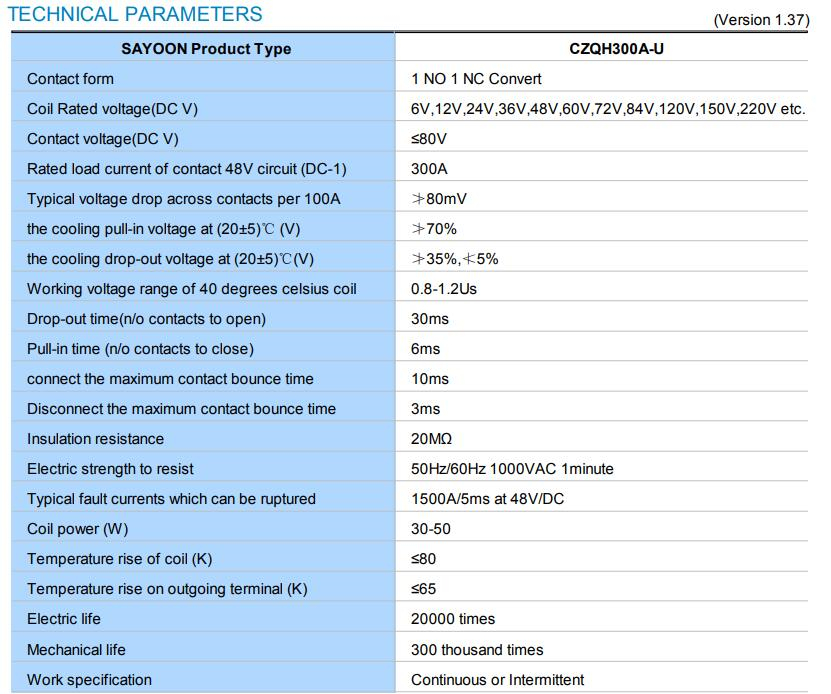Click the 300 thousand times value

[477, 650]
